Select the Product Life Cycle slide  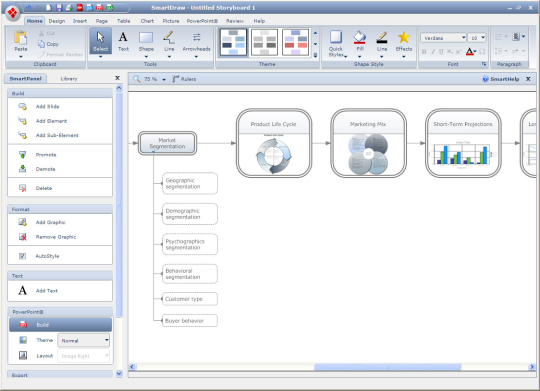(274, 143)
